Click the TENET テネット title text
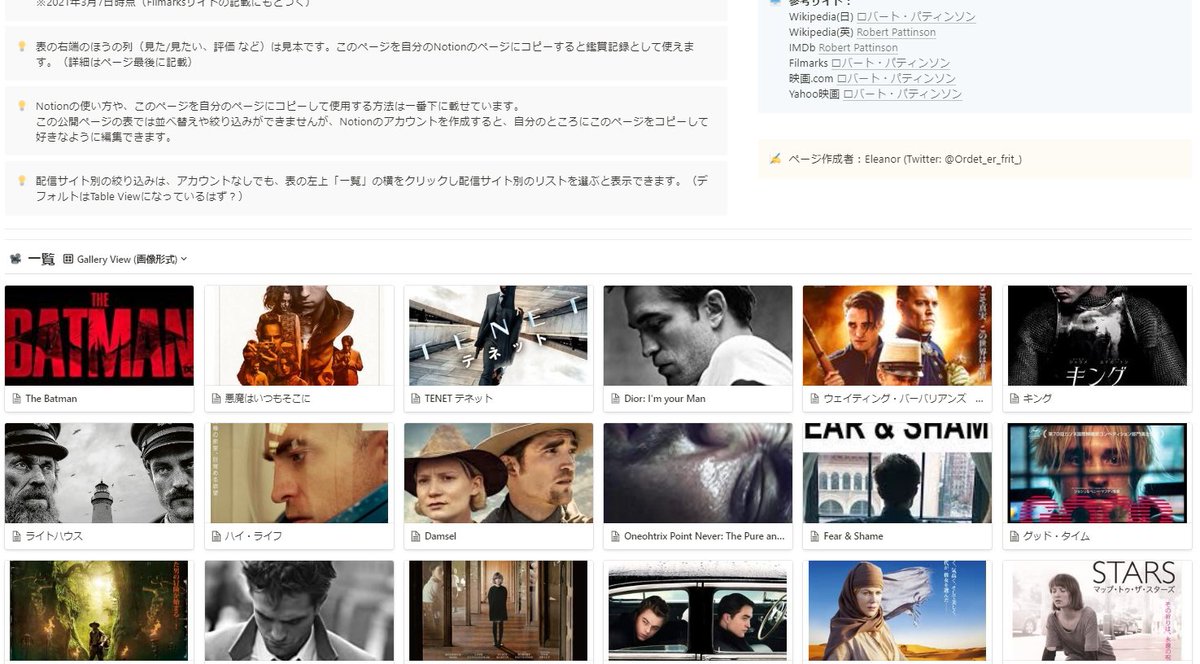 (459, 398)
